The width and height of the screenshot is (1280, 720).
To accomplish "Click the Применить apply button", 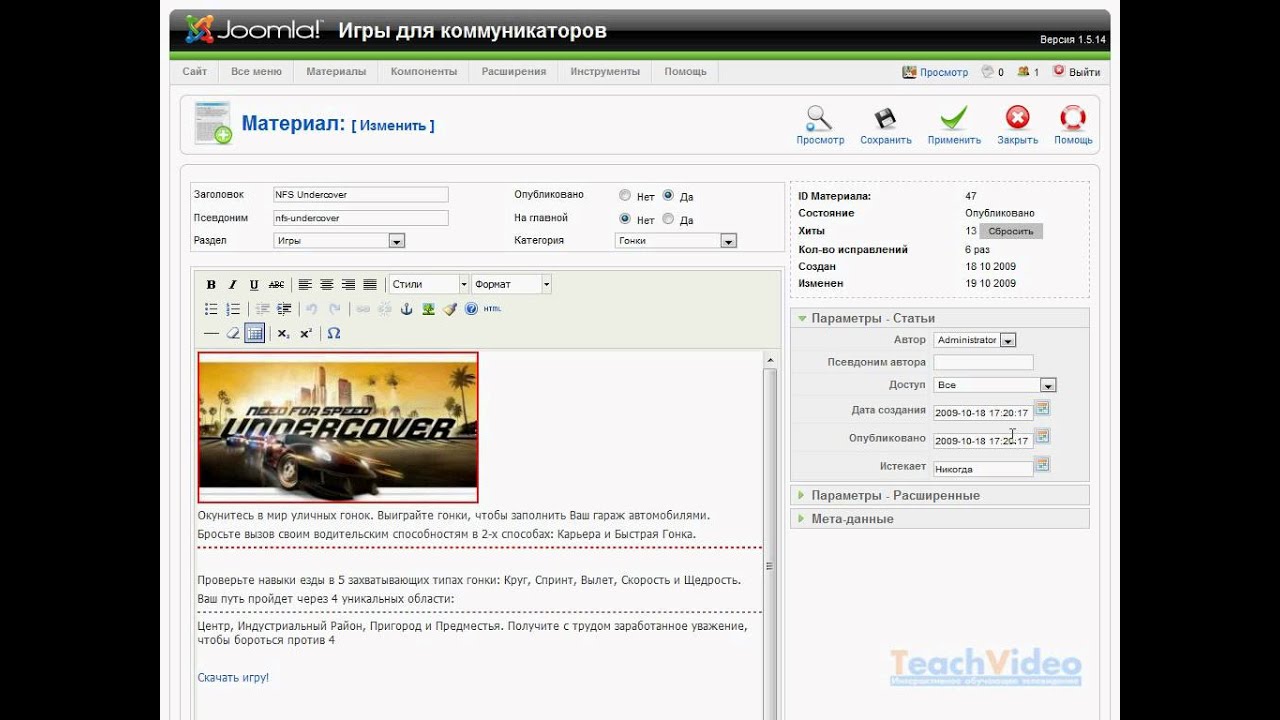I will coord(954,126).
